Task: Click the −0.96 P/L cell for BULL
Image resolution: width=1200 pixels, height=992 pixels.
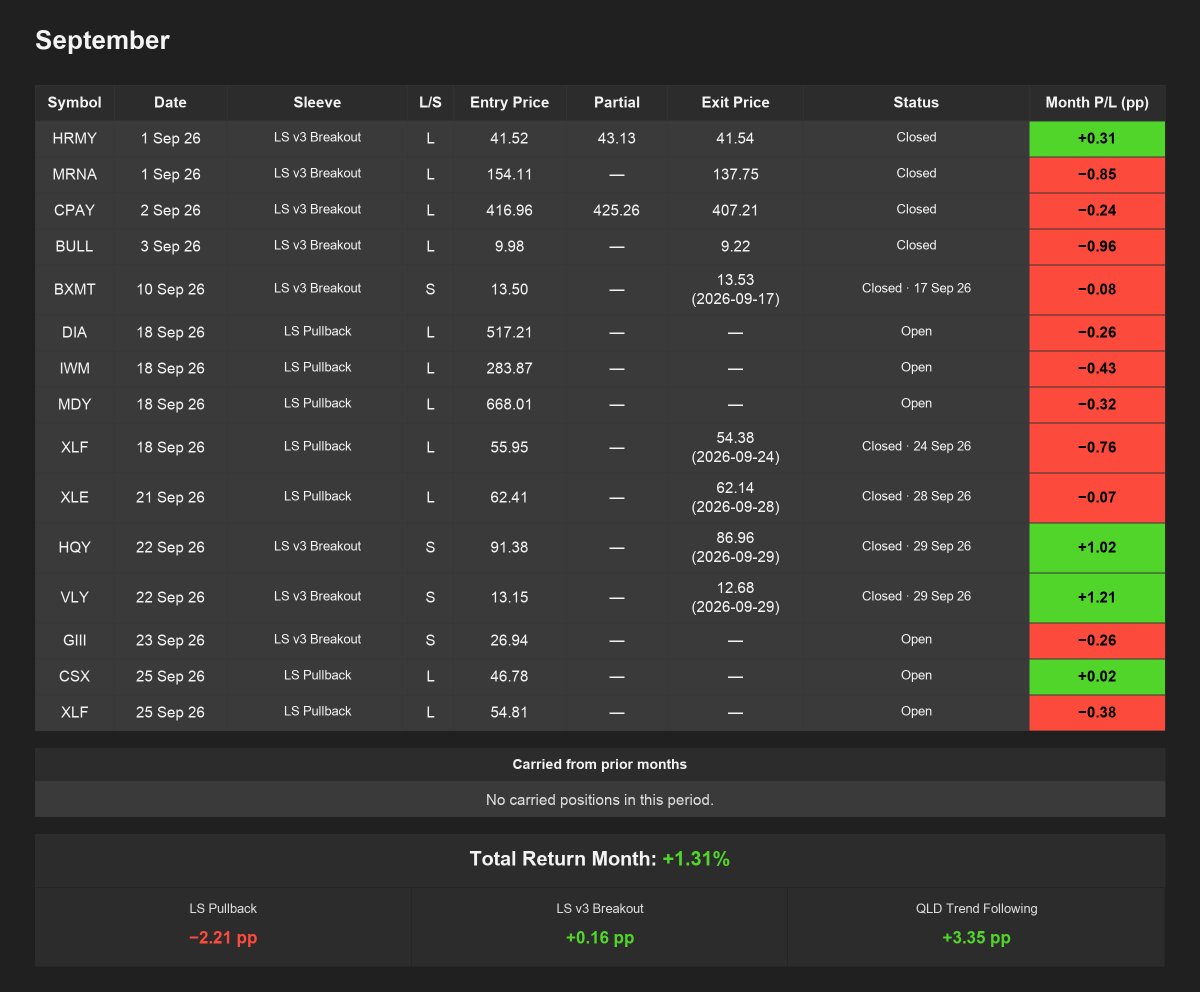Action: 1097,246
